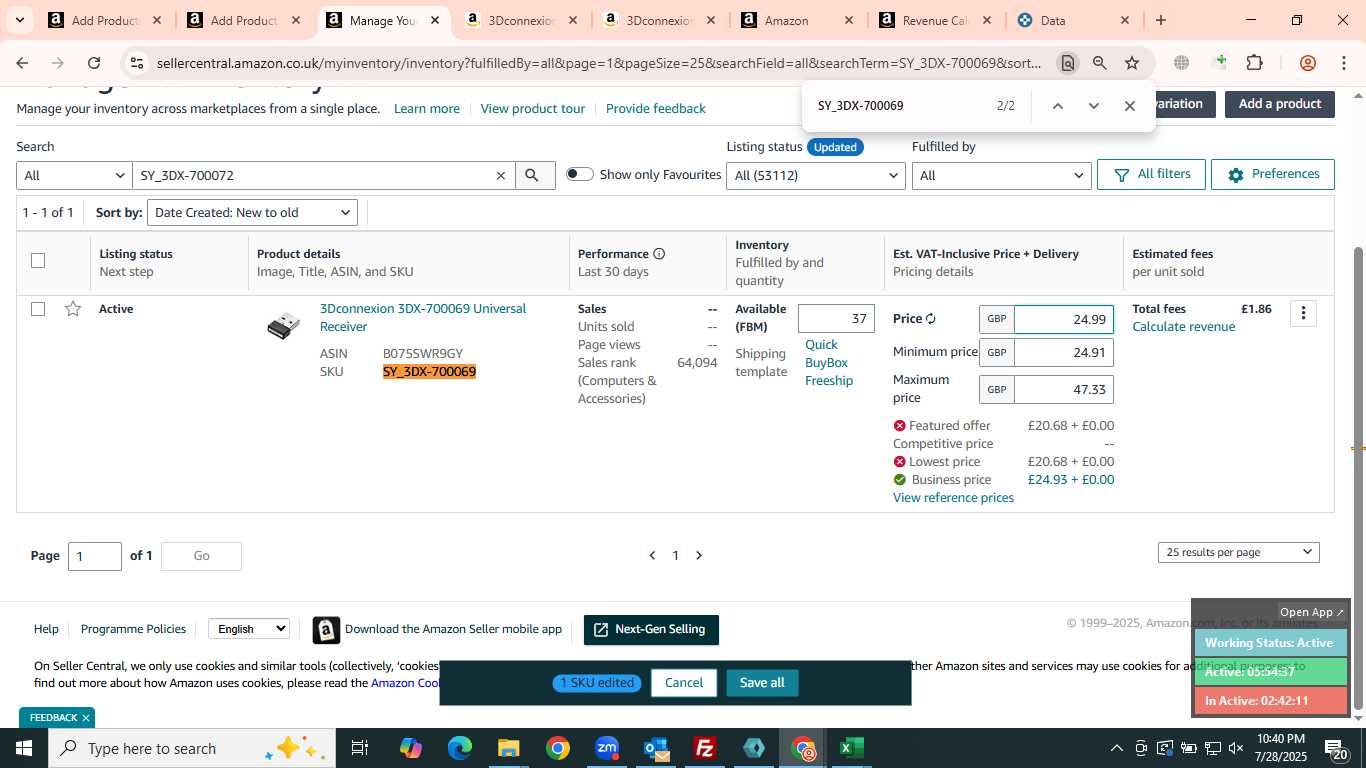This screenshot has width=1366, height=768.
Task: Bookmark this page with the star icon
Action: tap(1132, 63)
